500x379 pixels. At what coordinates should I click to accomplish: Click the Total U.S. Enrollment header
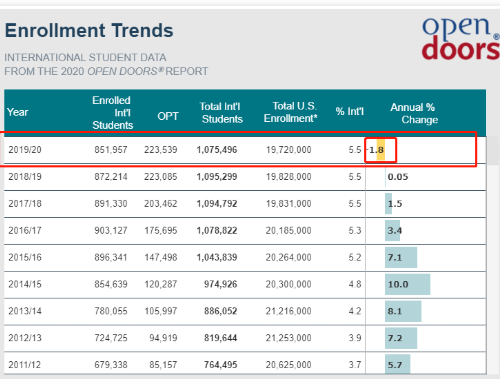tap(290, 112)
